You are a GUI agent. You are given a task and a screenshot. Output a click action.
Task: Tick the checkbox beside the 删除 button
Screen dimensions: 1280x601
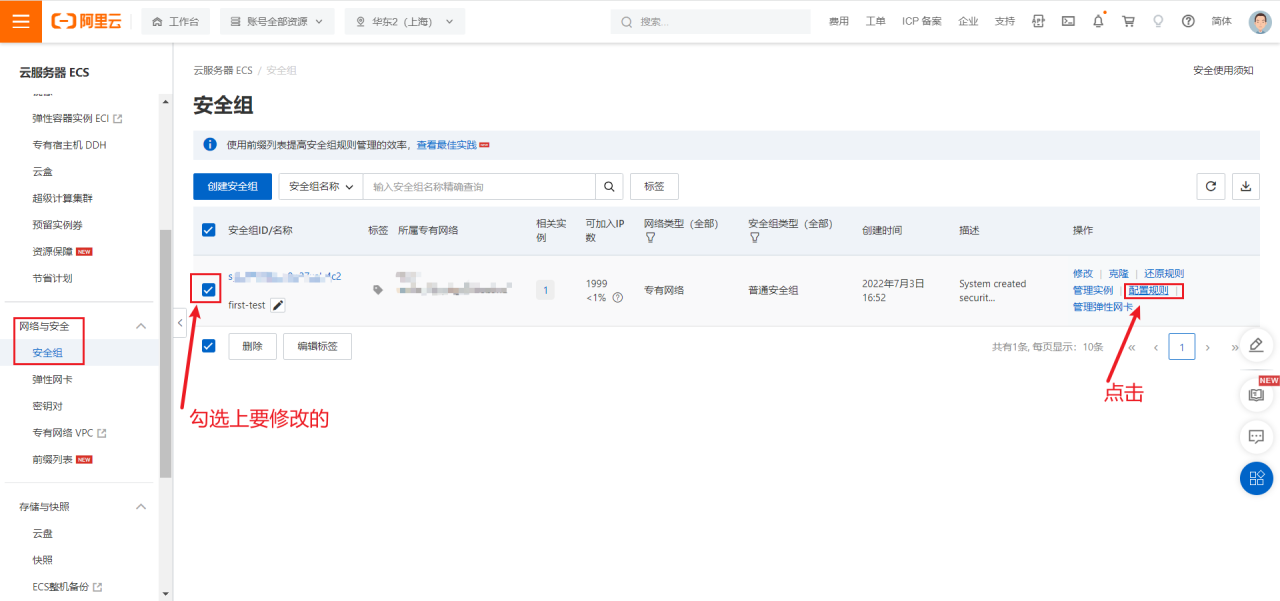tap(208, 345)
